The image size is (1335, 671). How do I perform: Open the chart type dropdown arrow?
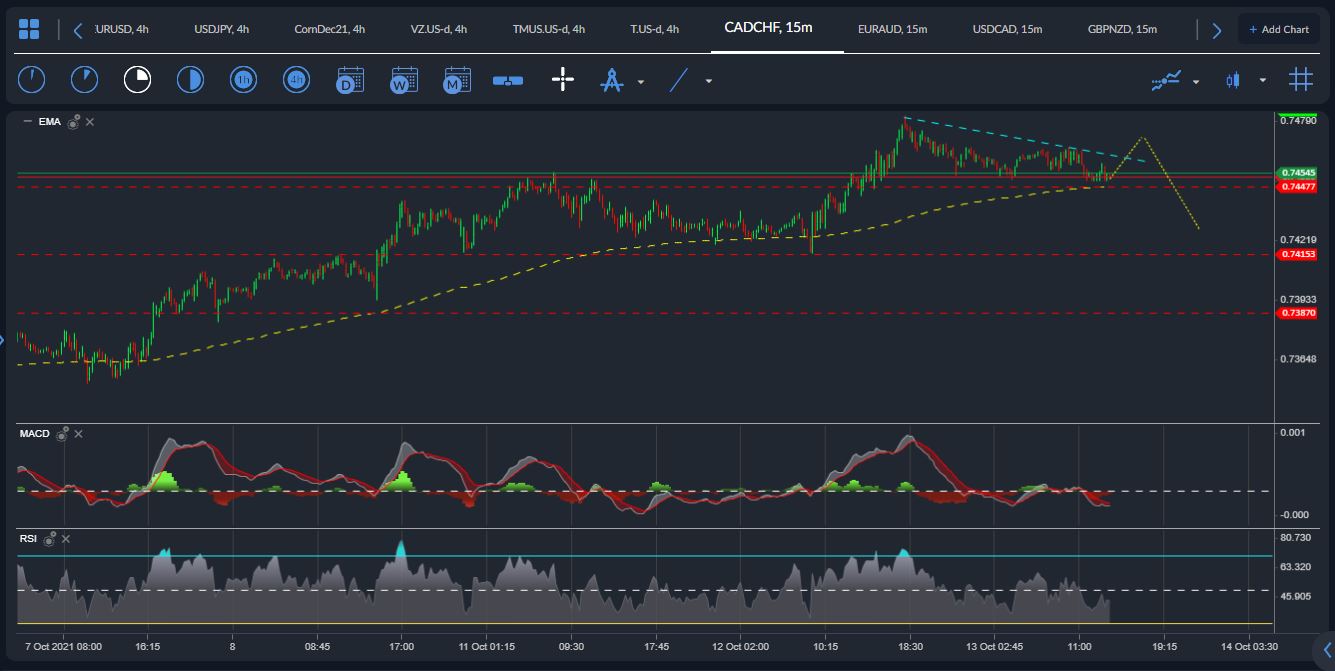(x=1262, y=81)
